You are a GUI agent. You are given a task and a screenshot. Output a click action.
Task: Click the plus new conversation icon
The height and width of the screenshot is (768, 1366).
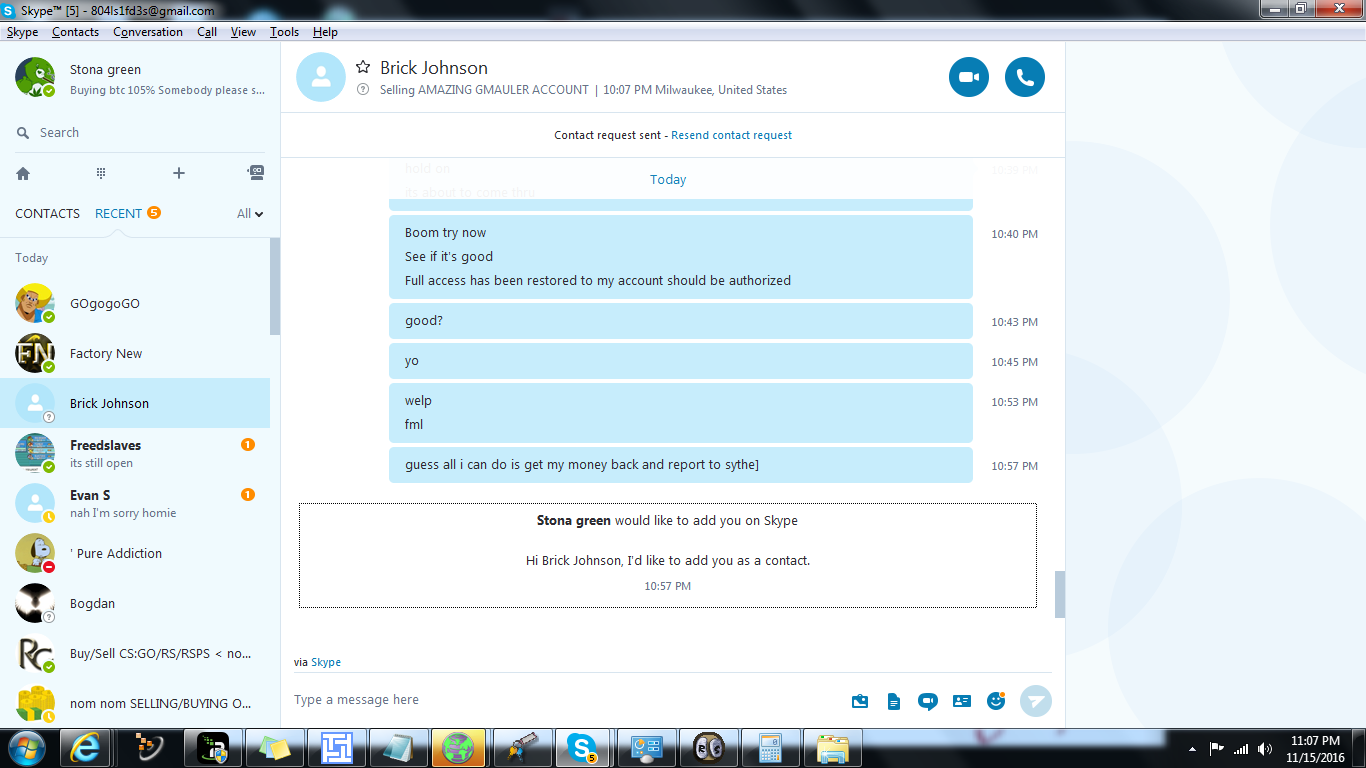click(179, 173)
